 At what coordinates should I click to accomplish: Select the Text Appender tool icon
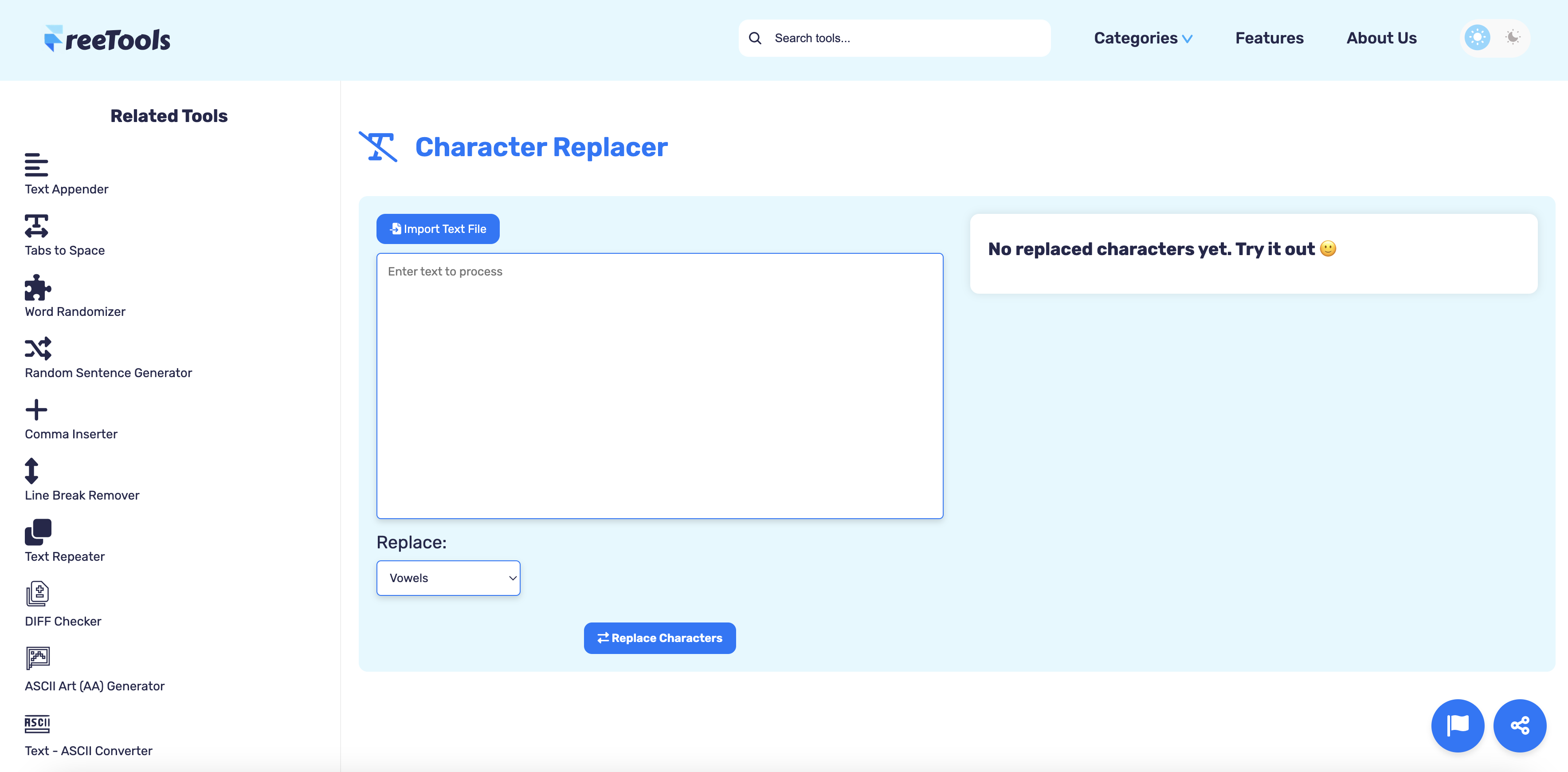[36, 165]
